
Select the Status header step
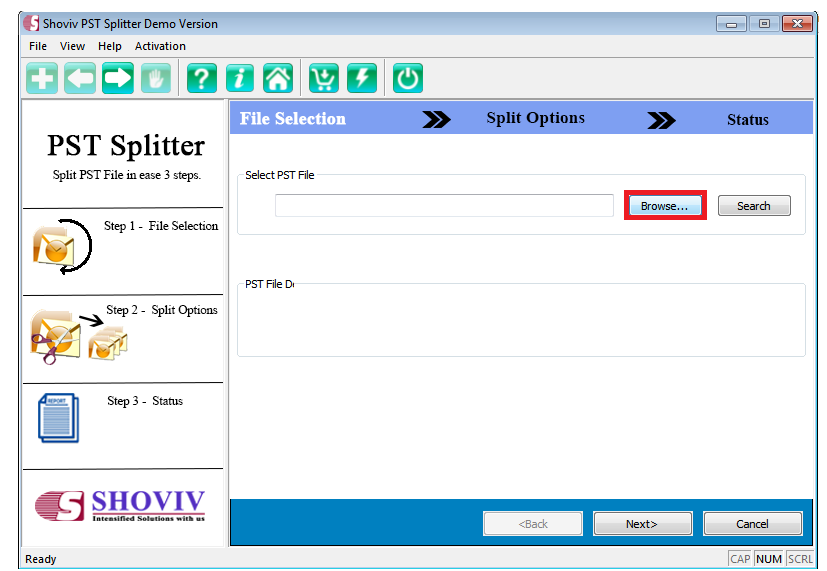[747, 120]
